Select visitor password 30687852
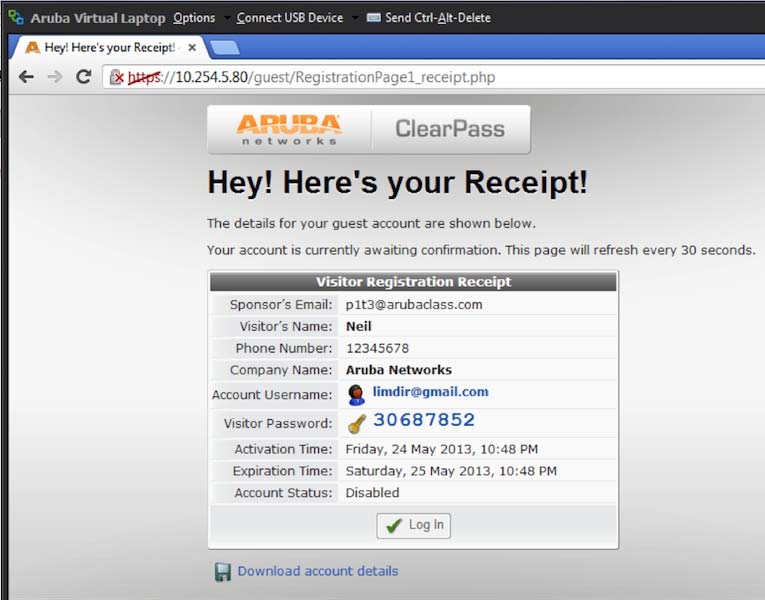The image size is (765, 600). (x=424, y=420)
